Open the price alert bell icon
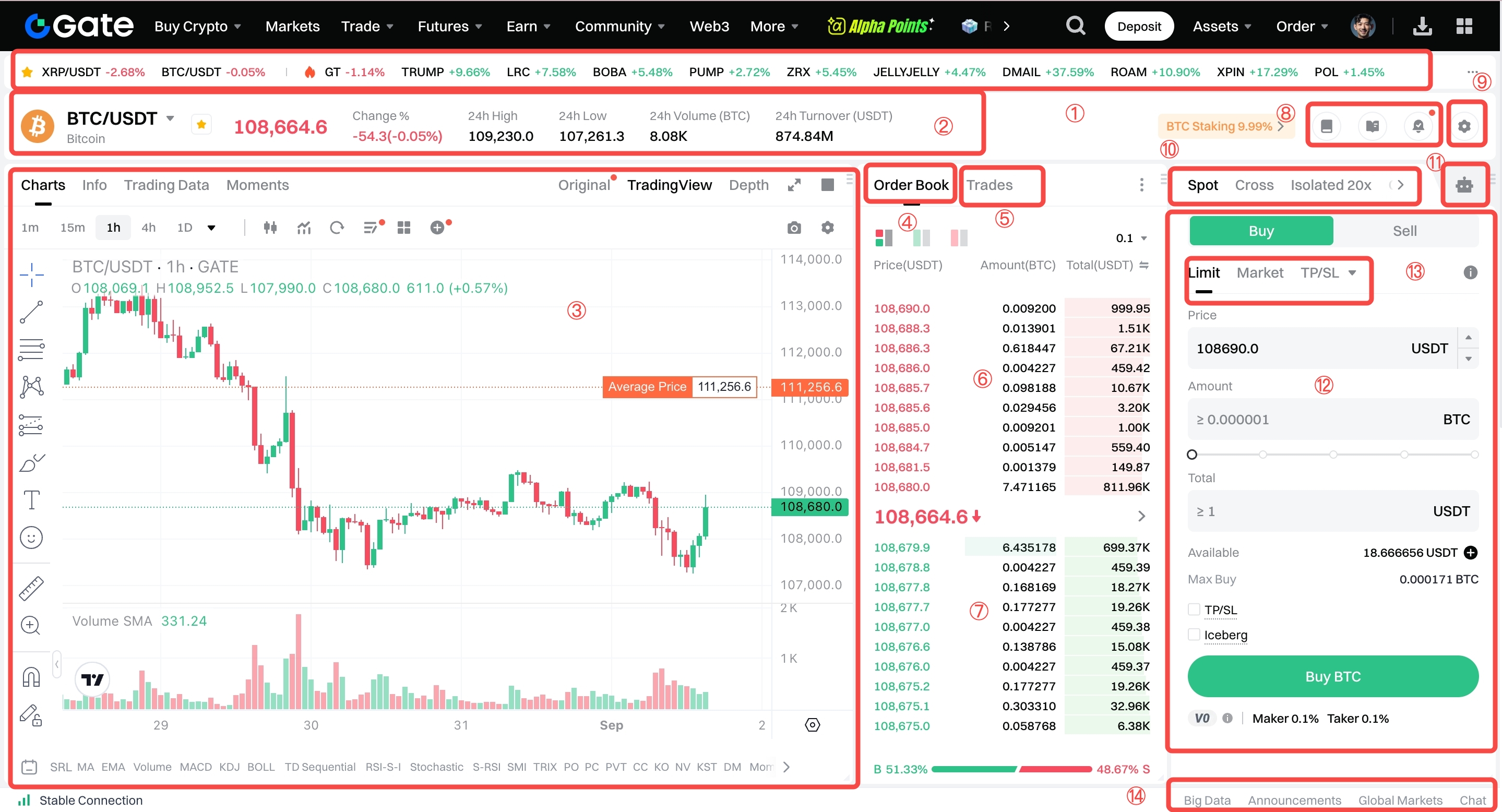 pos(1417,126)
